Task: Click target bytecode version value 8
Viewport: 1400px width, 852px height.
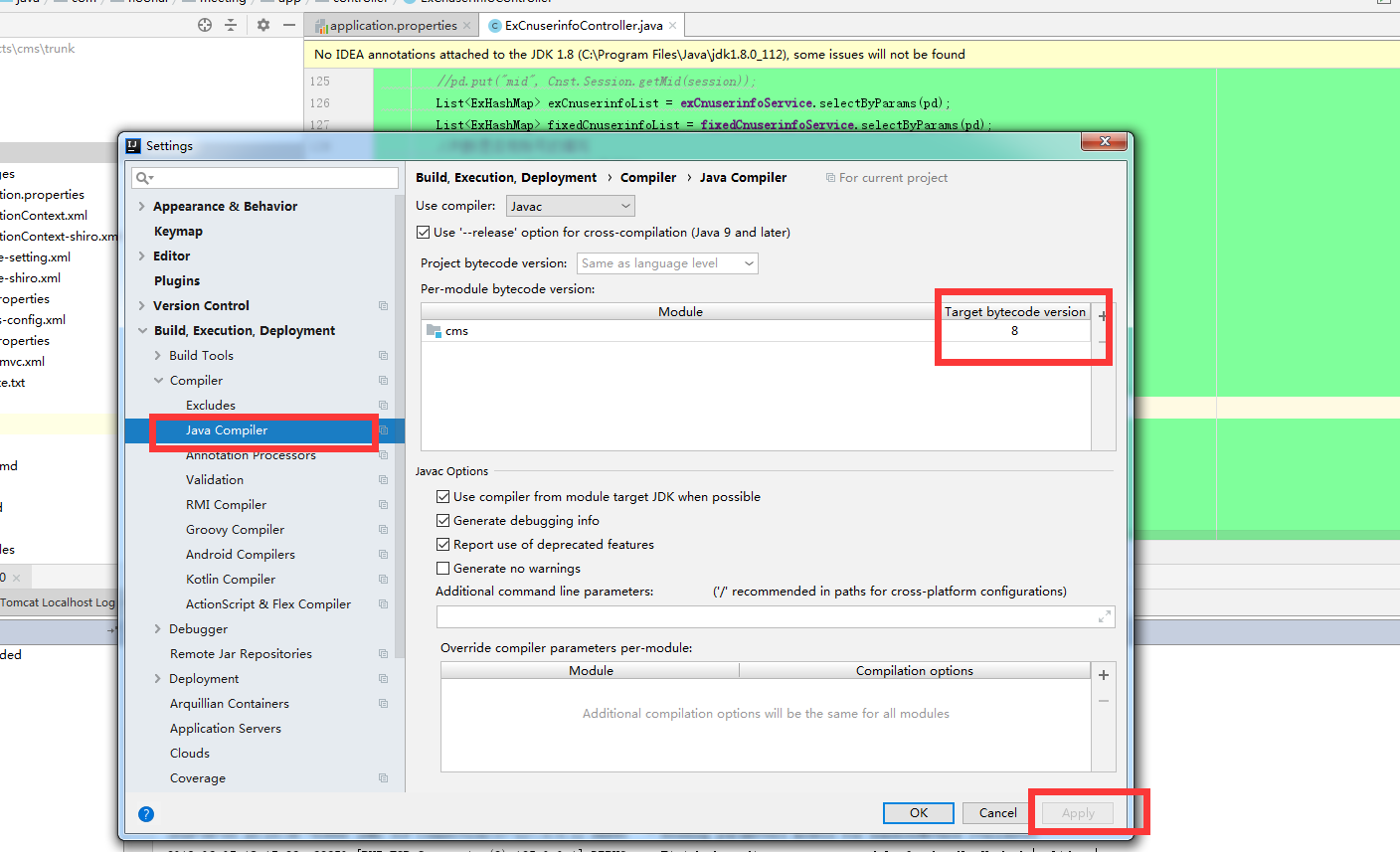Action: click(x=1014, y=331)
